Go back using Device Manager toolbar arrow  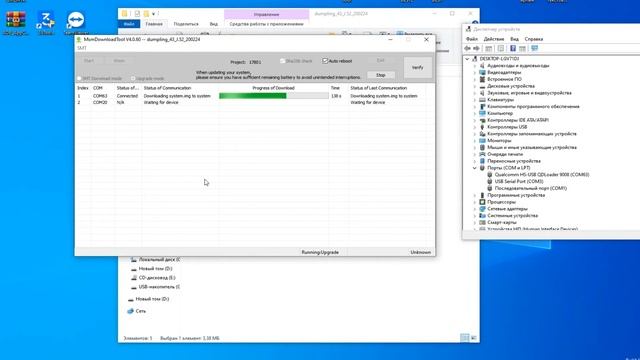pos(468,48)
